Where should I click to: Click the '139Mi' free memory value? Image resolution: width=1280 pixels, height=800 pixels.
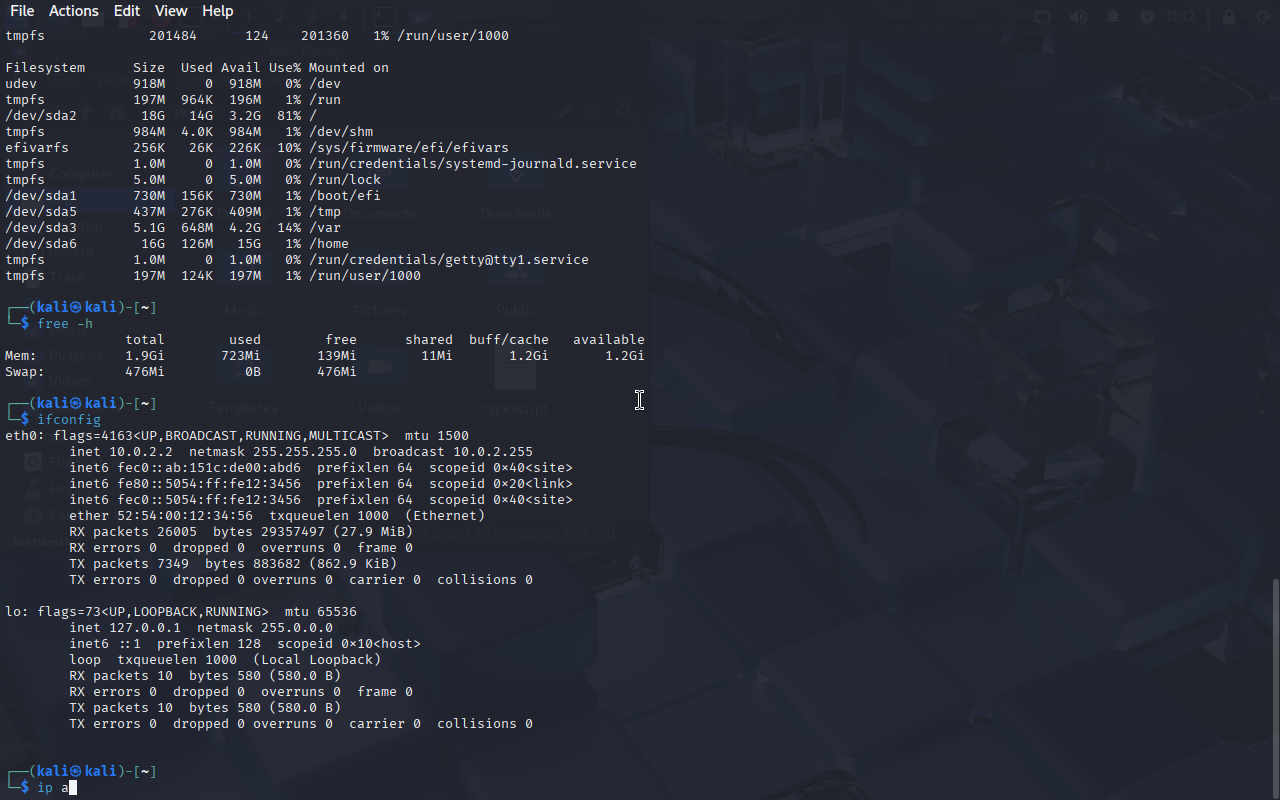pos(337,356)
